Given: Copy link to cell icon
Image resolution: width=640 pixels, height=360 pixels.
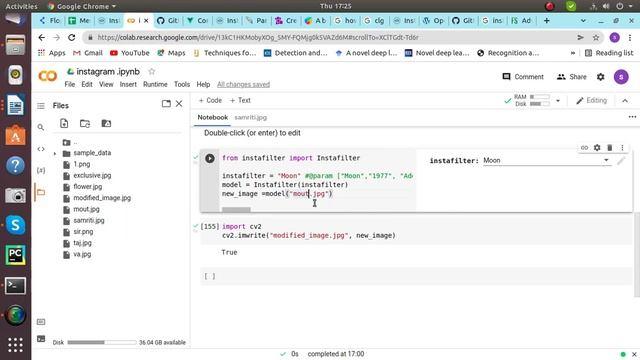Looking at the screenshot, I should [584, 148].
